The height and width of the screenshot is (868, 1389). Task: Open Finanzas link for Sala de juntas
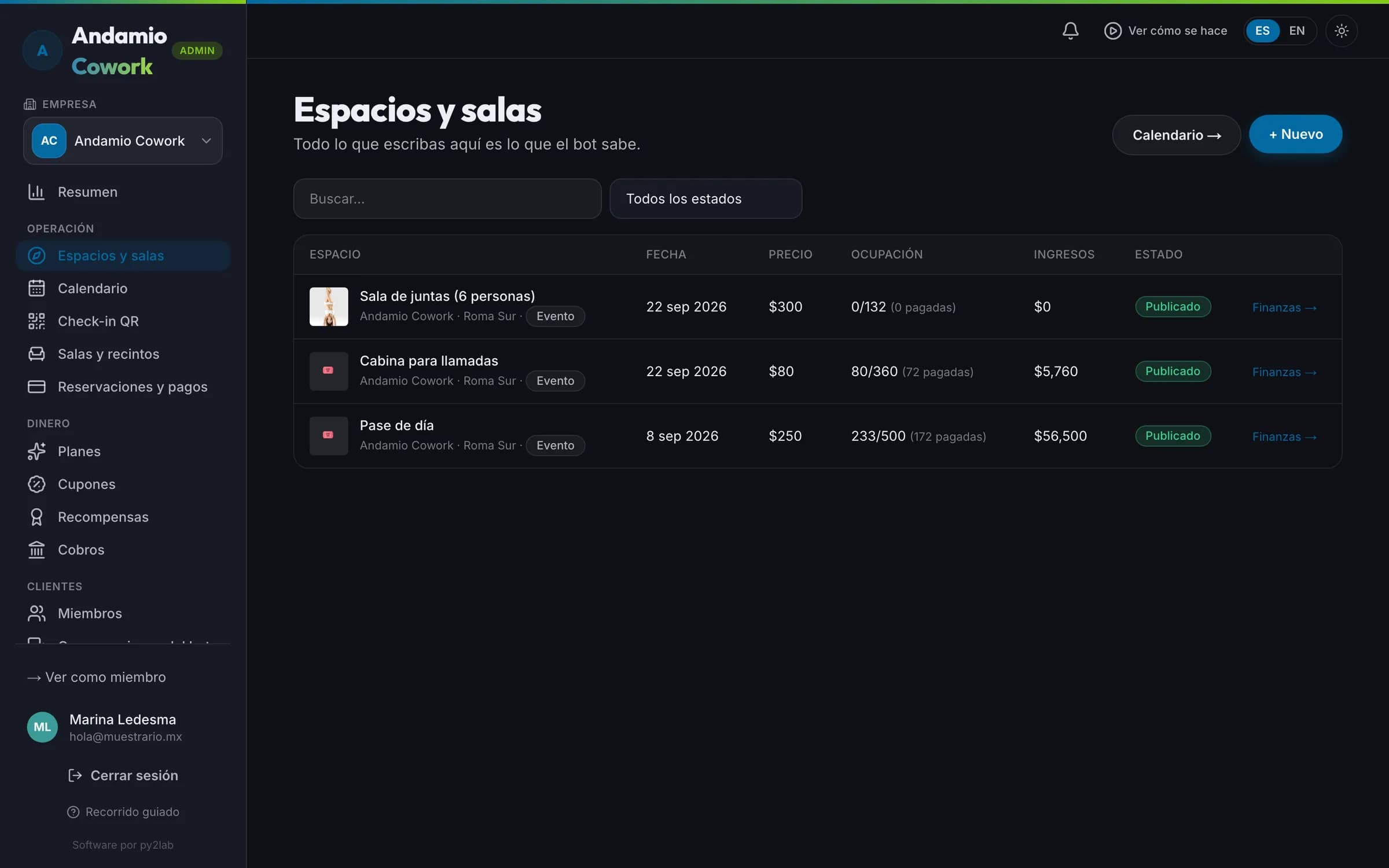(x=1284, y=307)
